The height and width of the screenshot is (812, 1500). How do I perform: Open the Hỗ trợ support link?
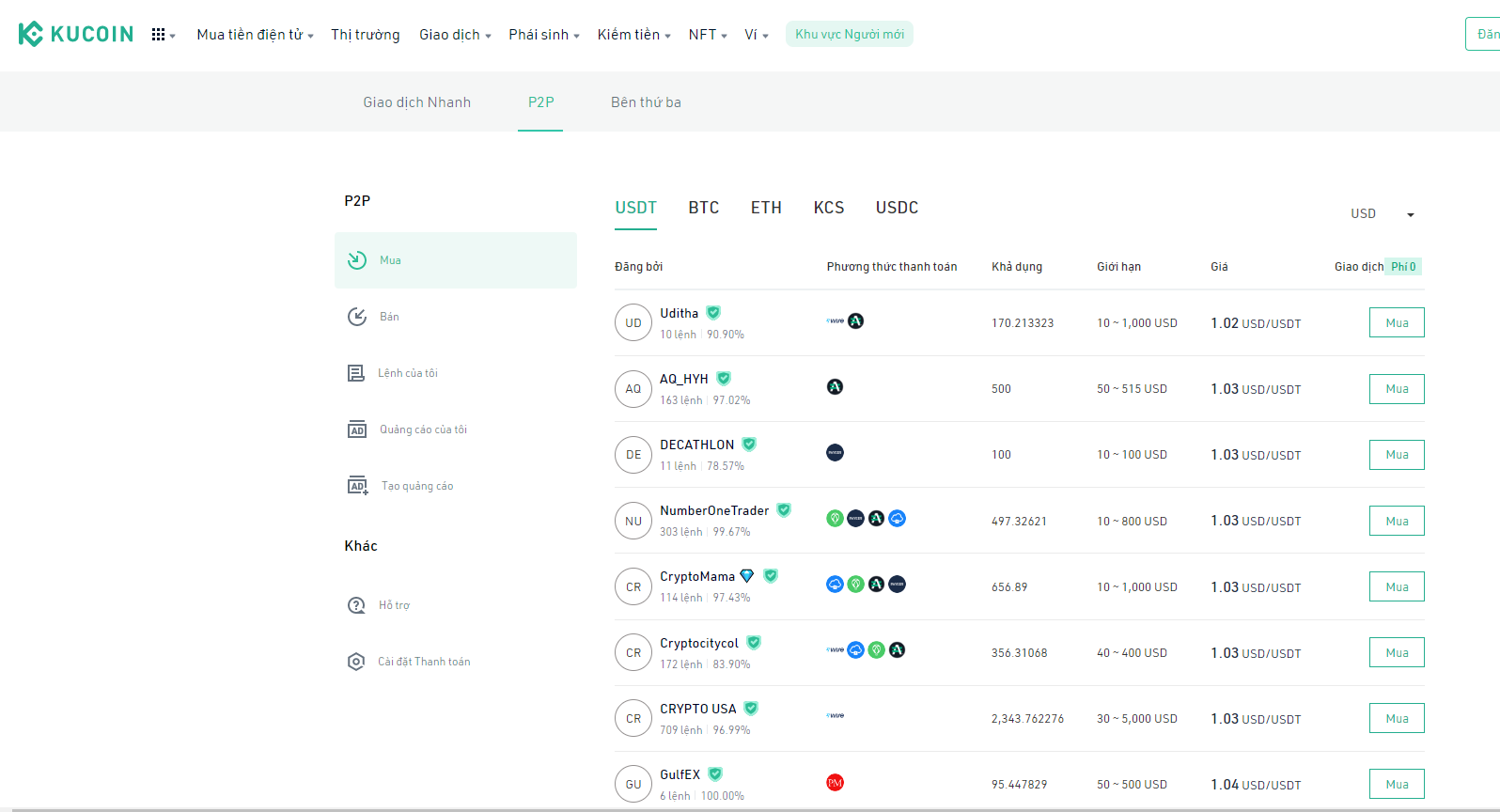(x=395, y=605)
